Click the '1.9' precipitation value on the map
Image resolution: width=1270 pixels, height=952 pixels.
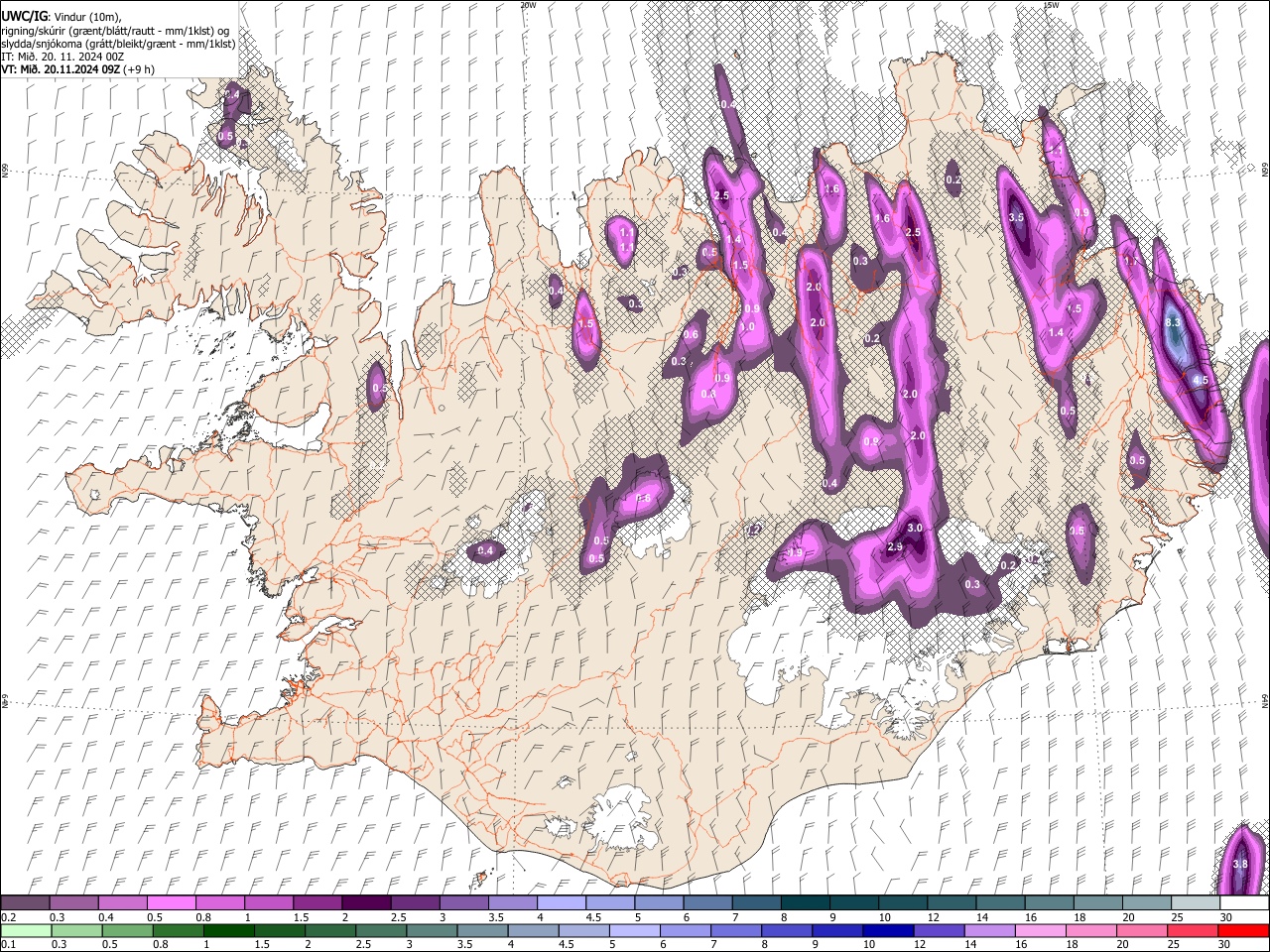coord(795,552)
